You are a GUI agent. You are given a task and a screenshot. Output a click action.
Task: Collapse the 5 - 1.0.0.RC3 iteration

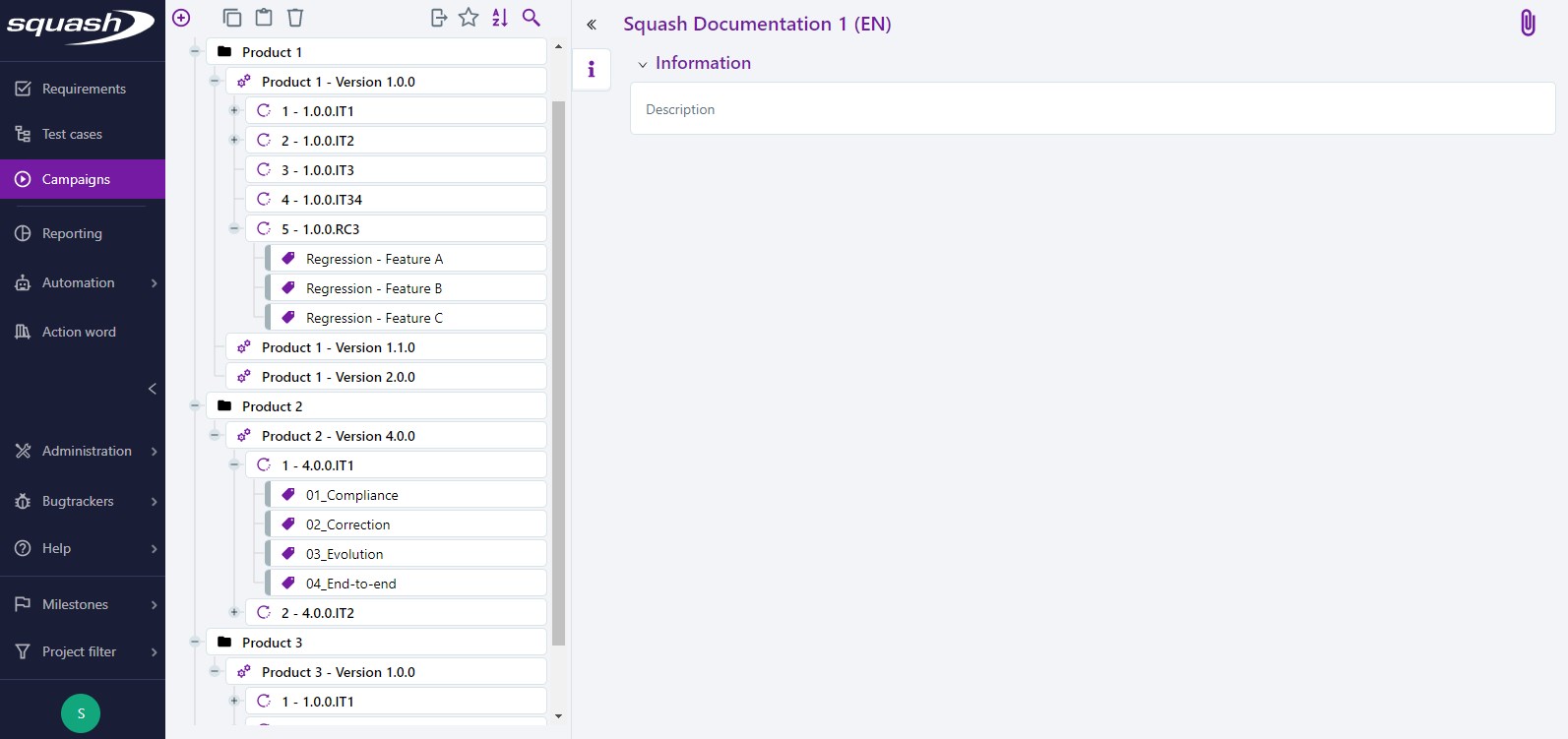click(234, 228)
